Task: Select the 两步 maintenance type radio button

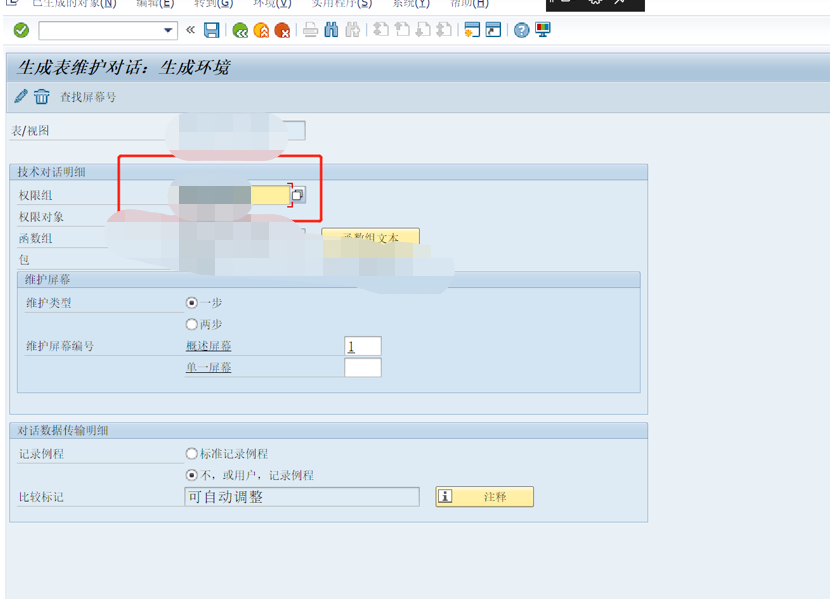Action: (189, 323)
